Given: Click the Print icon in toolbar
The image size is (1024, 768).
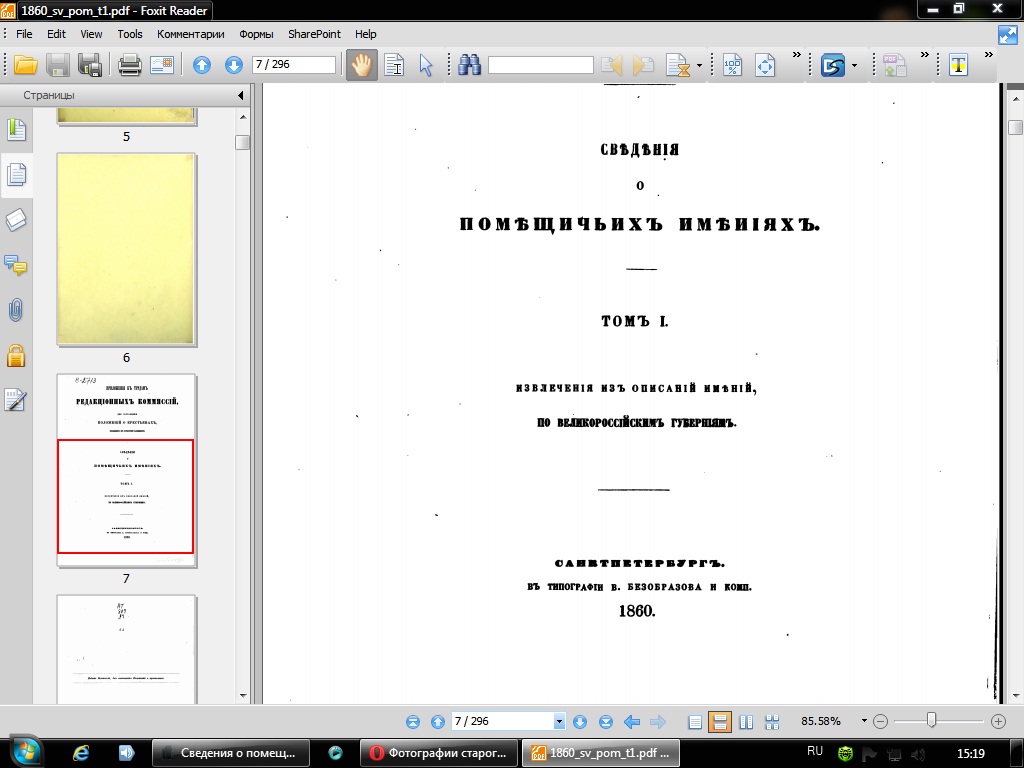Looking at the screenshot, I should pyautogui.click(x=129, y=66).
